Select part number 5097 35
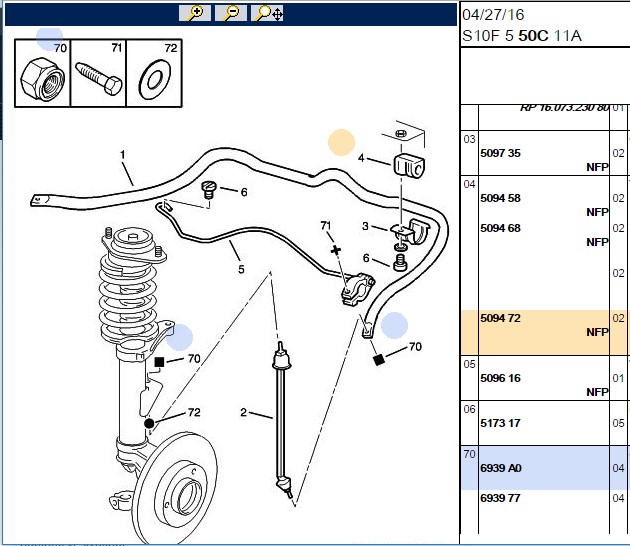 pyautogui.click(x=500, y=153)
